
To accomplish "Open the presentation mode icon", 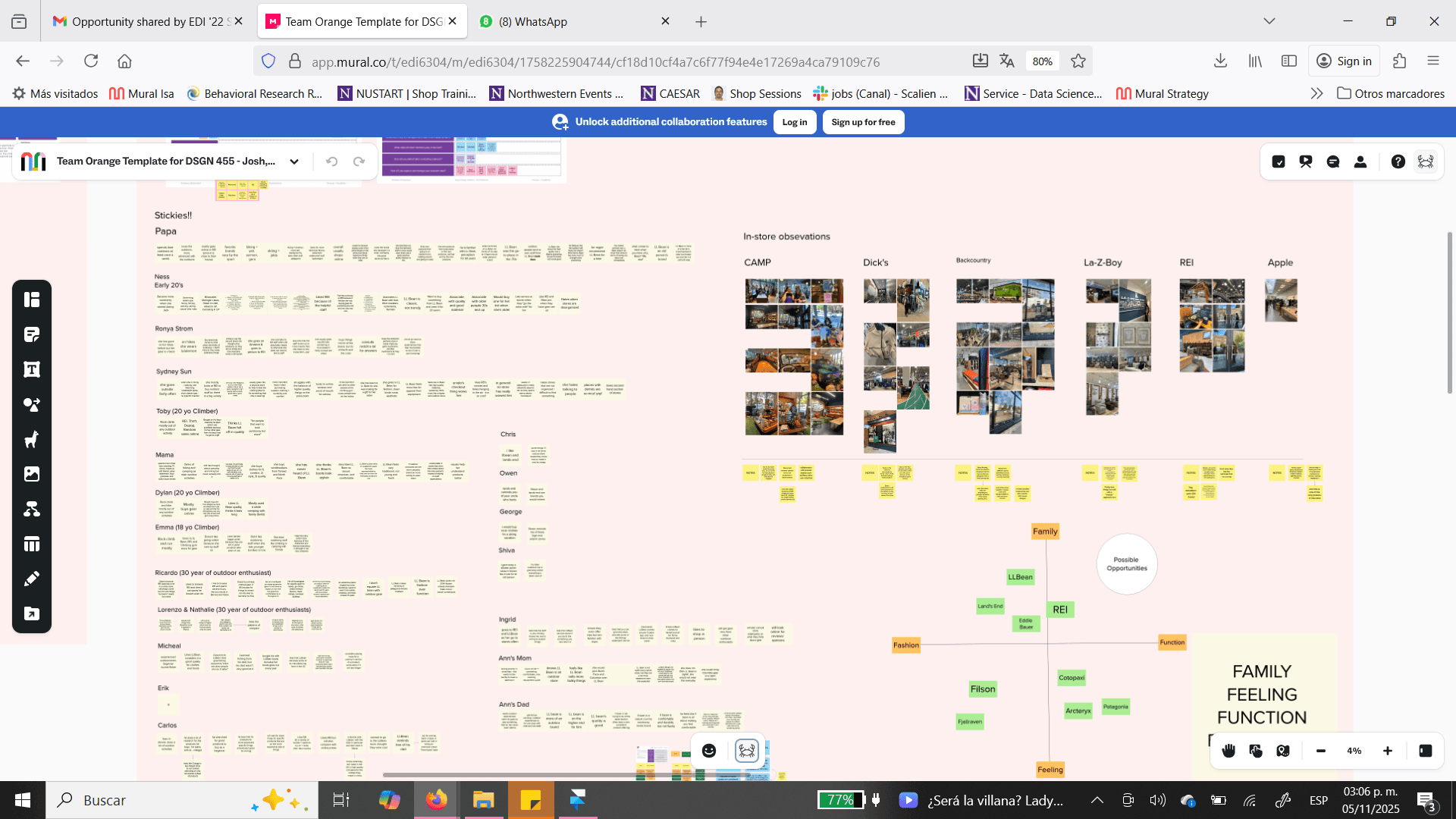I will 1305,162.
